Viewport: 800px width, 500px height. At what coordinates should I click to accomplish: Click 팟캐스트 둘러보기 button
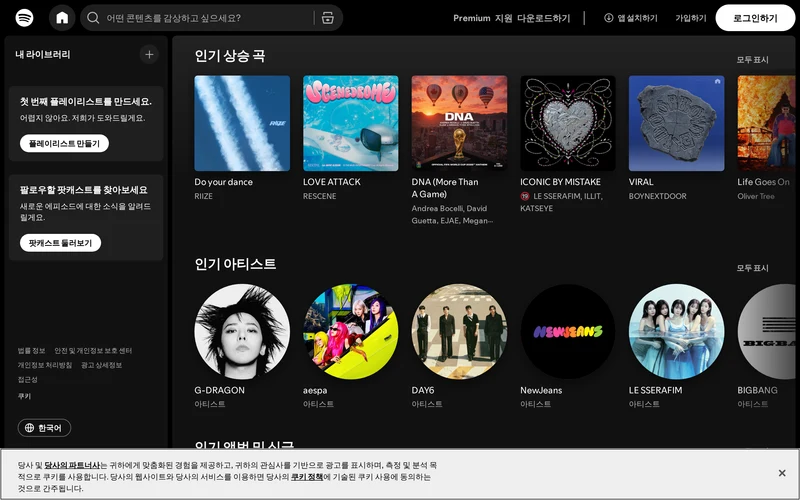pyautogui.click(x=60, y=243)
